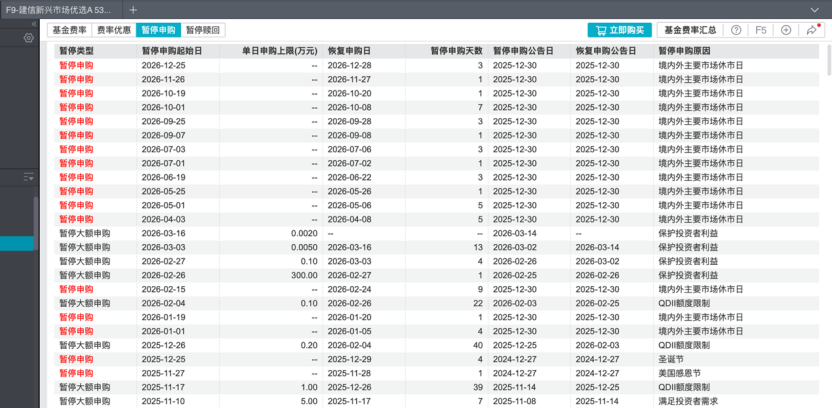This screenshot has width=832, height=408.
Task: Select the 暂停申购 tab
Action: pos(158,31)
